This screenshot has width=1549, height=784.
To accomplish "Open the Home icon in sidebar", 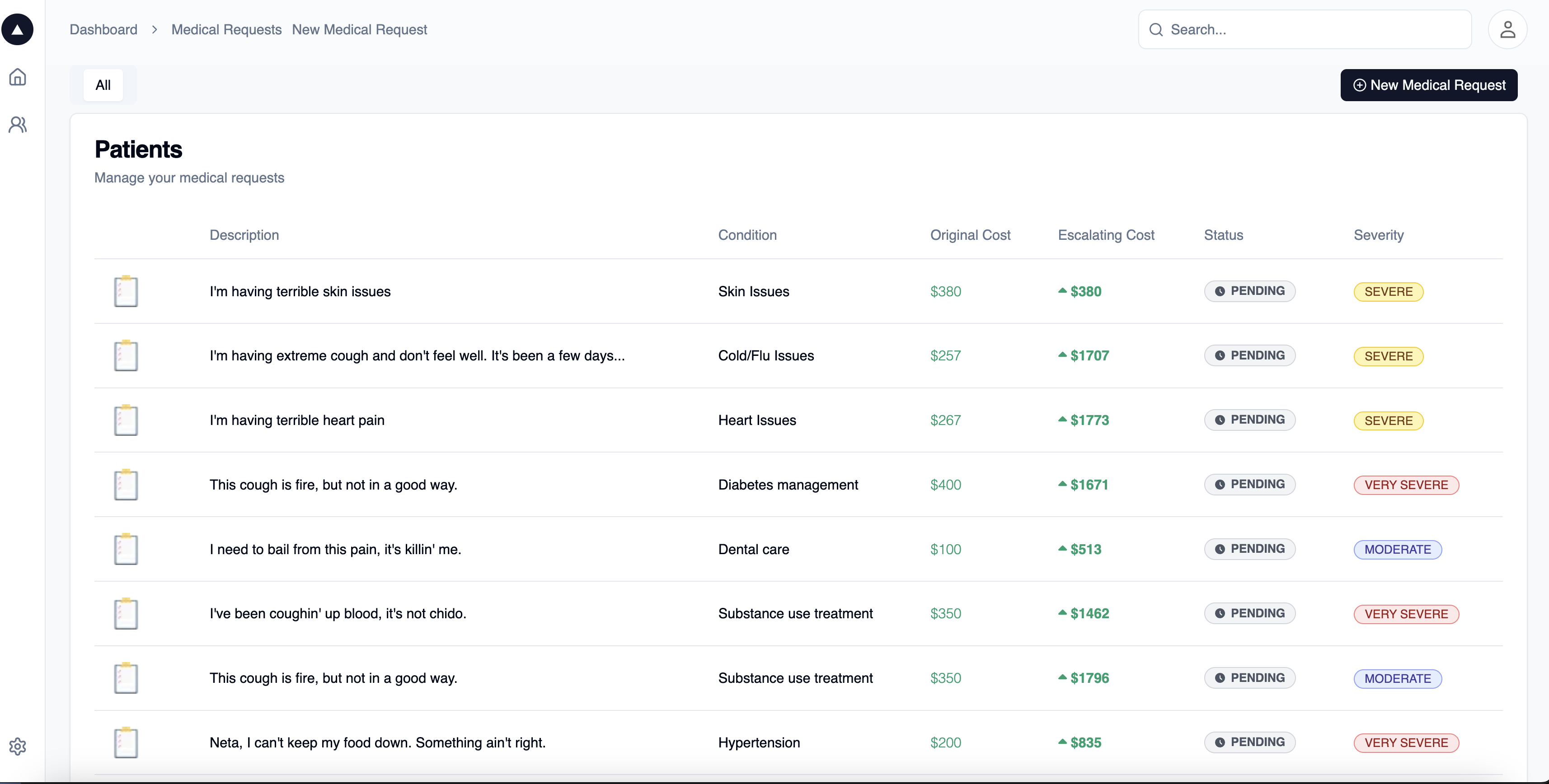I will [x=18, y=77].
